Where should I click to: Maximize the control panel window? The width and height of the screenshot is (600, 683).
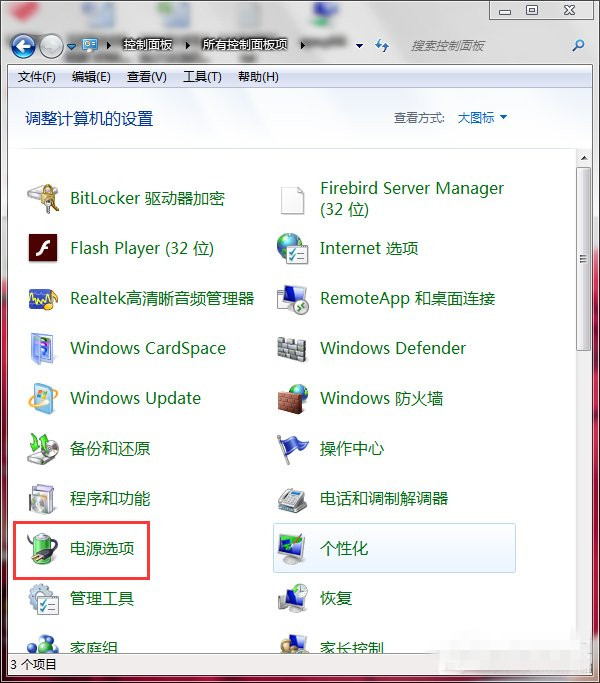click(532, 10)
